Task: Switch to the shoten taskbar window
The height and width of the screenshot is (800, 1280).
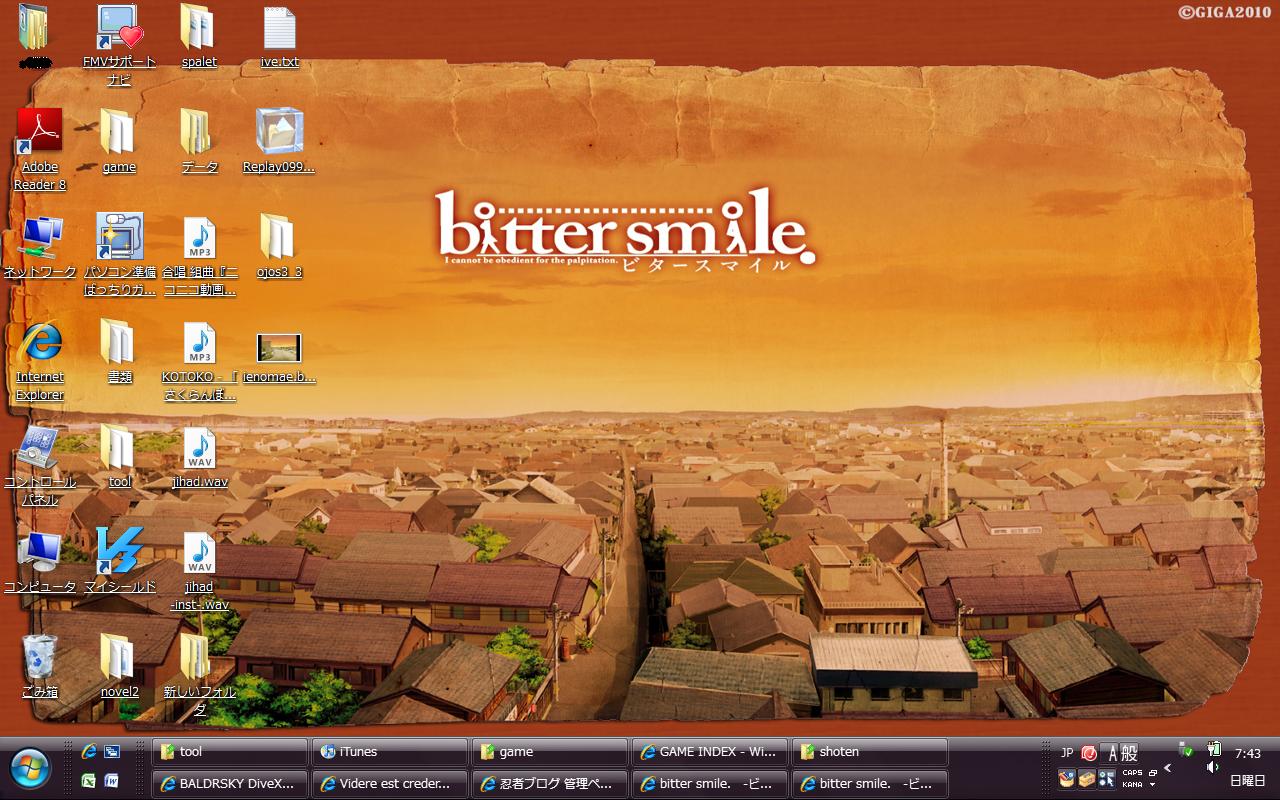Action: pos(870,752)
